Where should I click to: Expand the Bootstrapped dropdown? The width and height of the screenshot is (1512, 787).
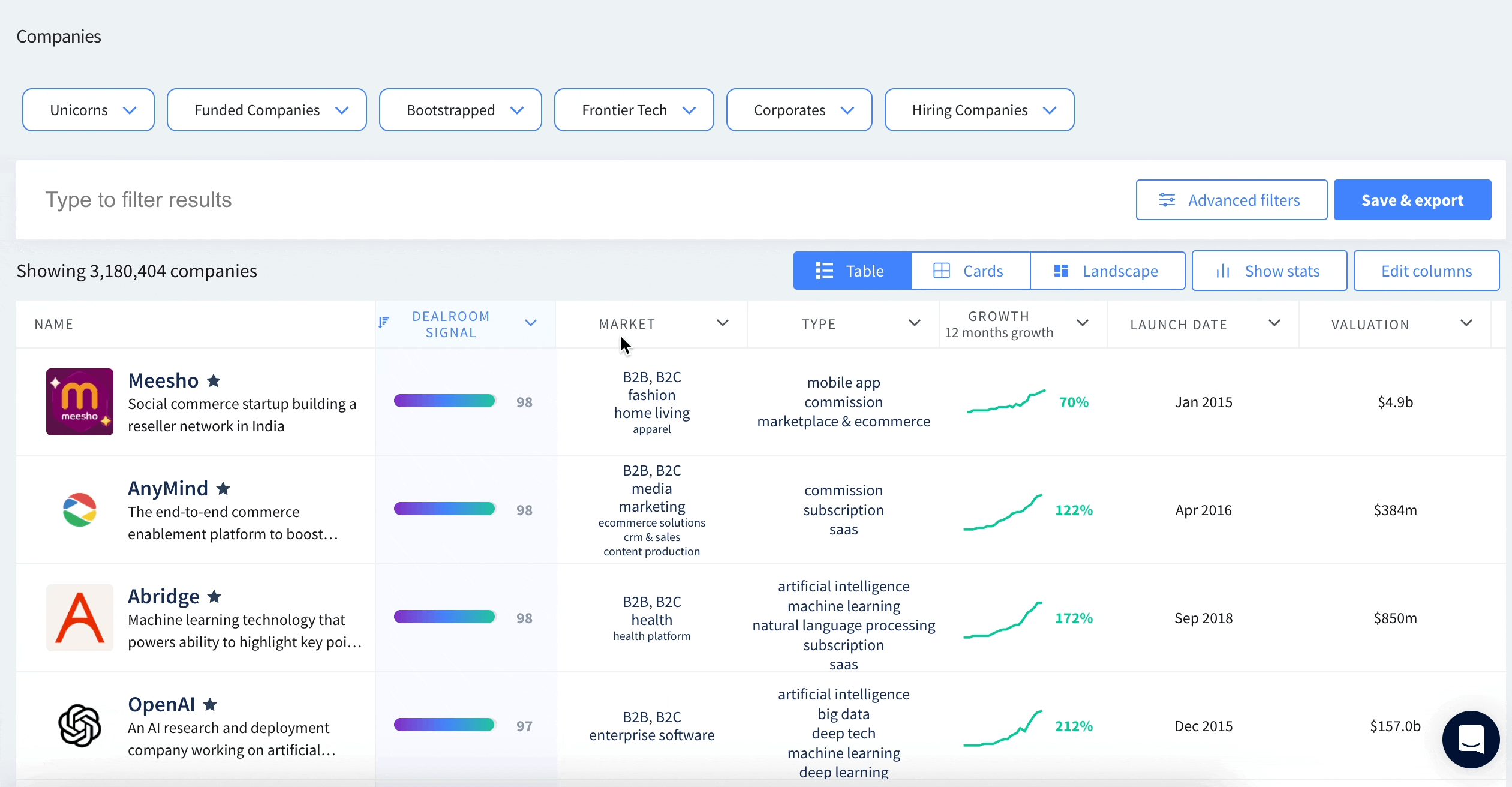pyautogui.click(x=460, y=110)
